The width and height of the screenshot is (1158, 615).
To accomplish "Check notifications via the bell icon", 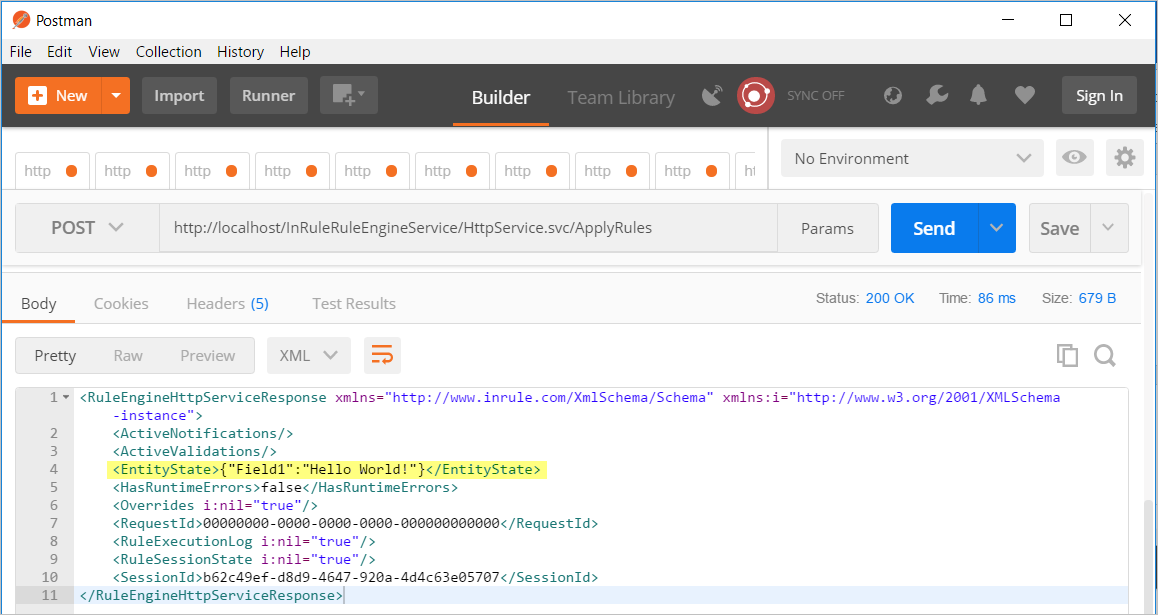I will point(978,94).
